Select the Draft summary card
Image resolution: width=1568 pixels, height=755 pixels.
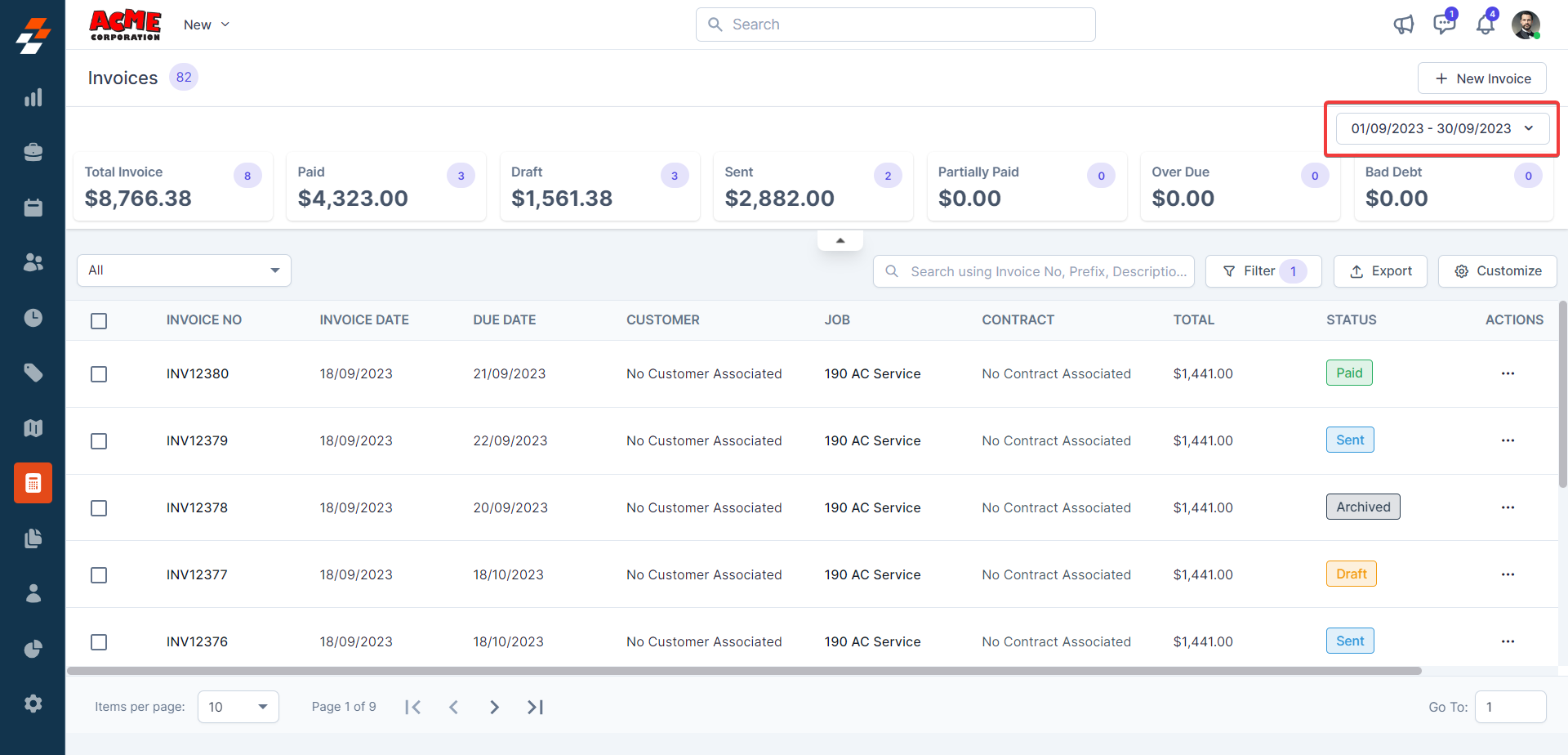[599, 186]
